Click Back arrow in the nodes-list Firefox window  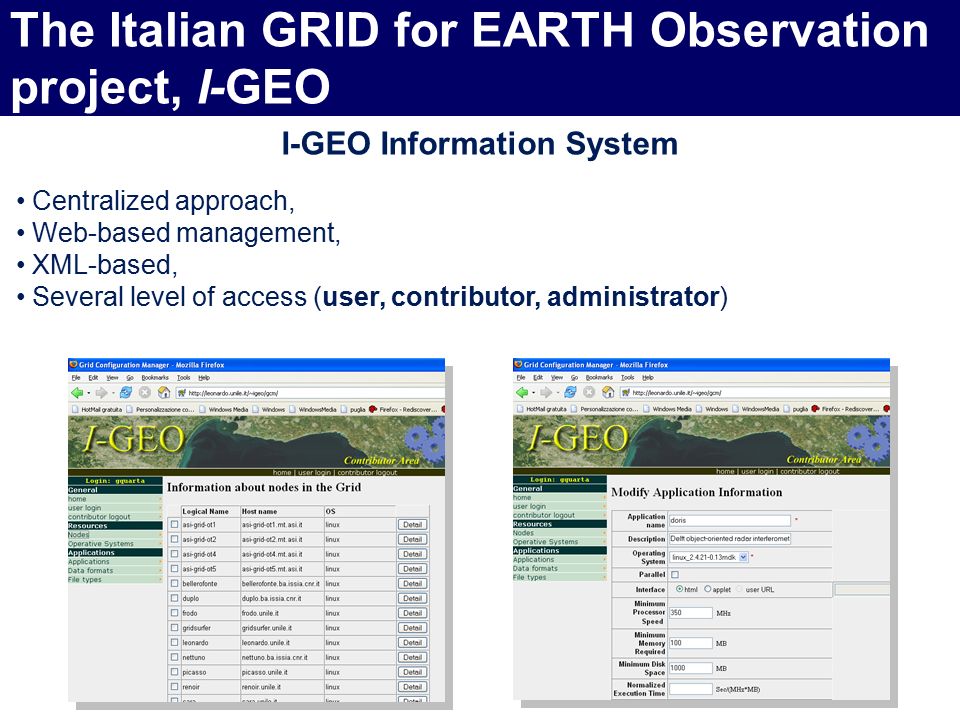(x=77, y=392)
